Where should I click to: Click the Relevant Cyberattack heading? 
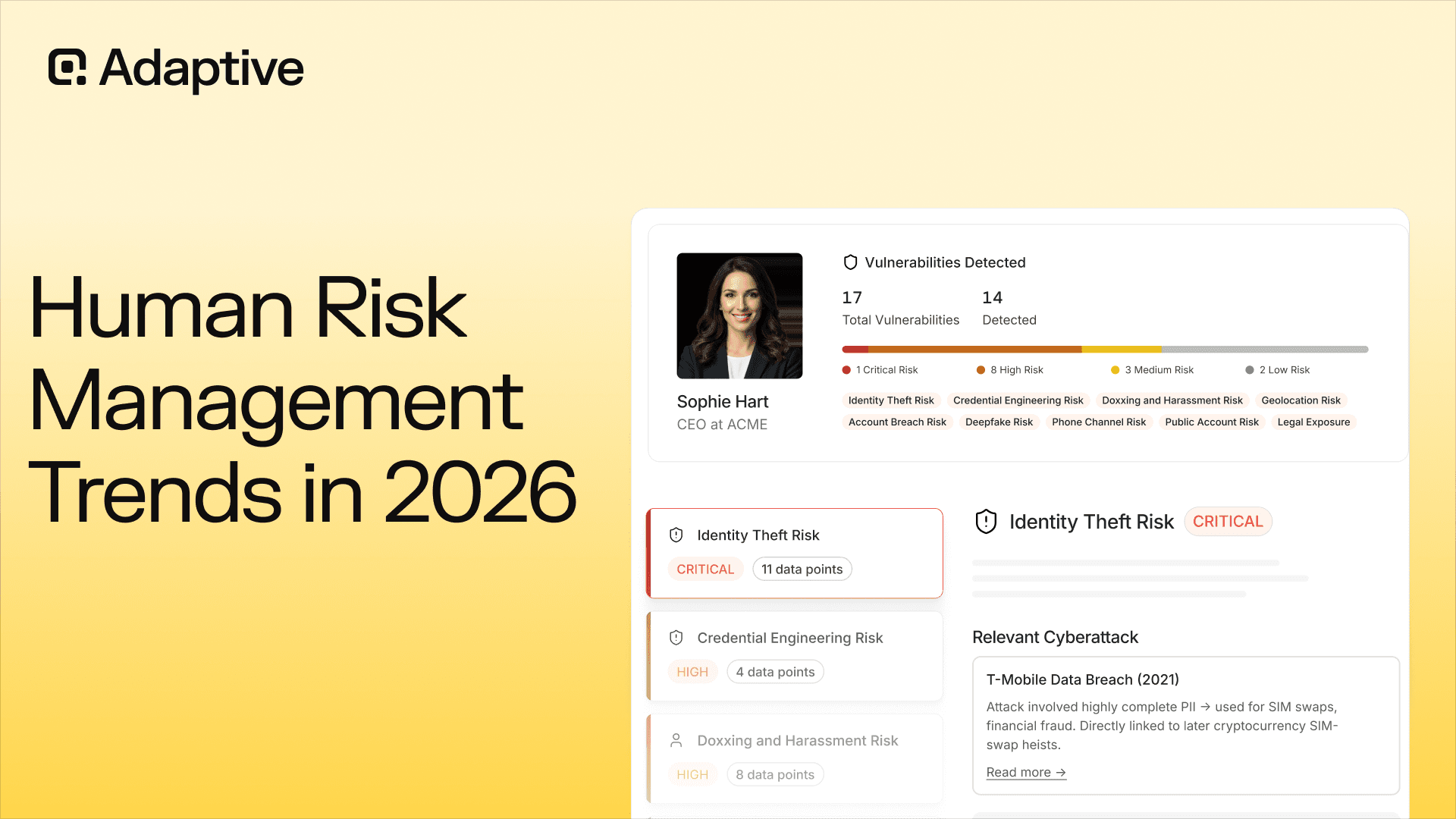(x=1055, y=637)
